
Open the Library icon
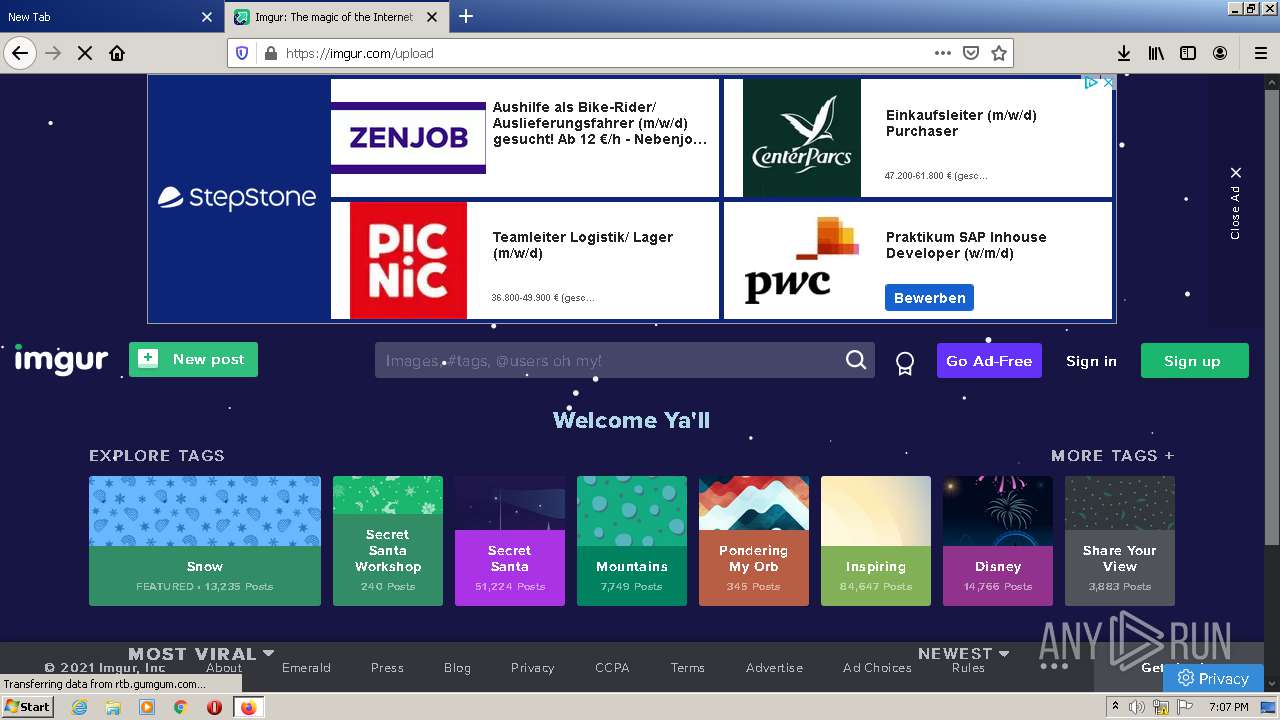tap(1156, 53)
